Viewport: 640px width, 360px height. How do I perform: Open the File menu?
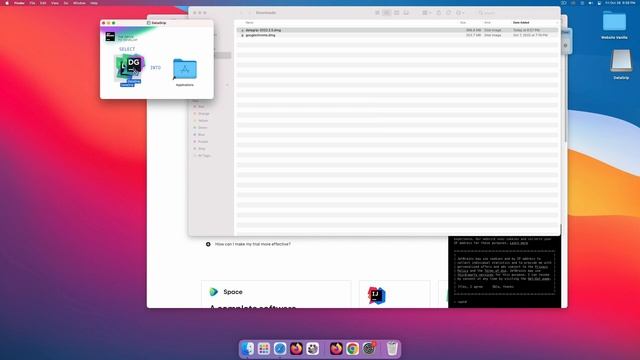coord(32,3)
